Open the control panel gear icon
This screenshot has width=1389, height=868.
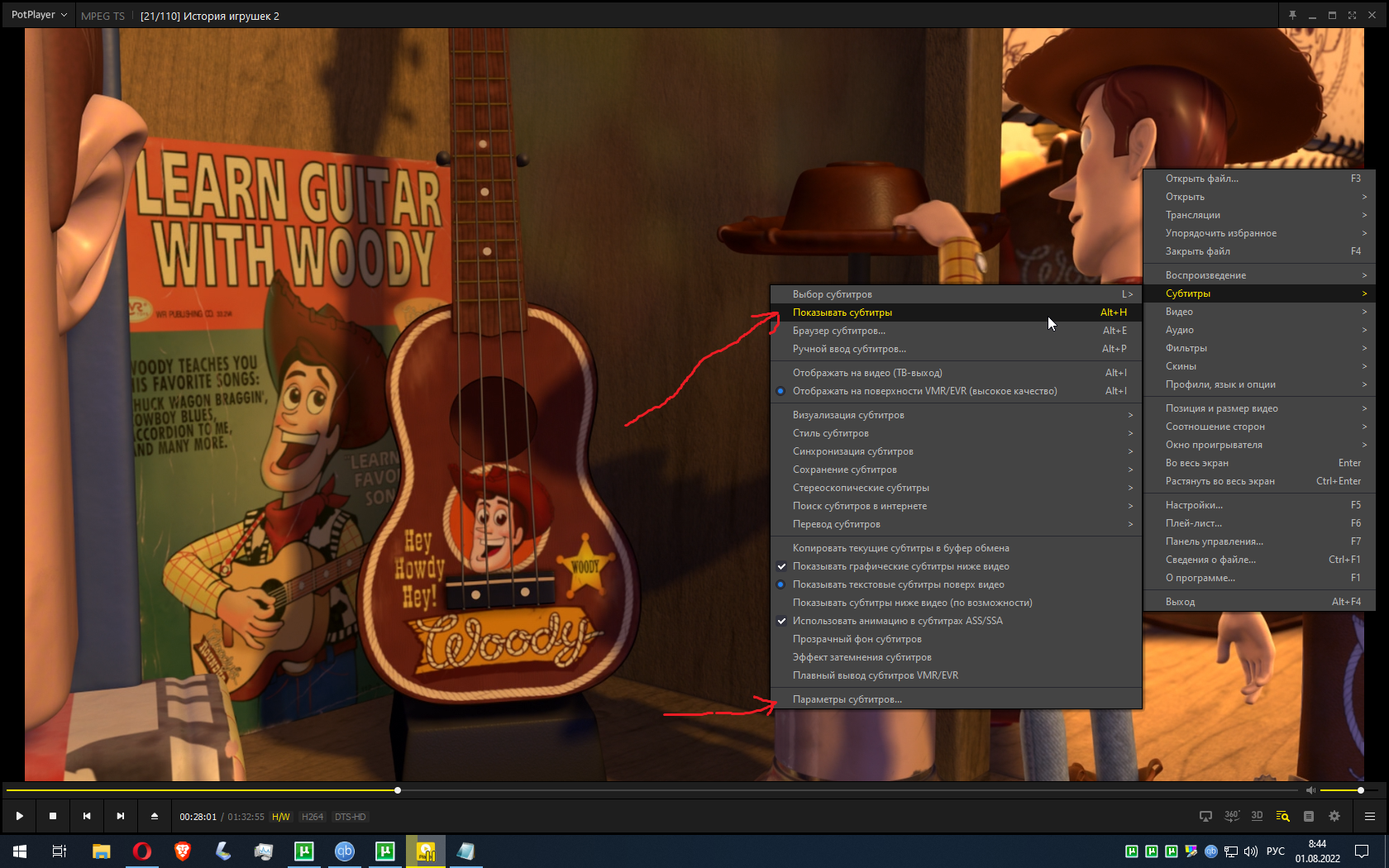coord(1334,816)
